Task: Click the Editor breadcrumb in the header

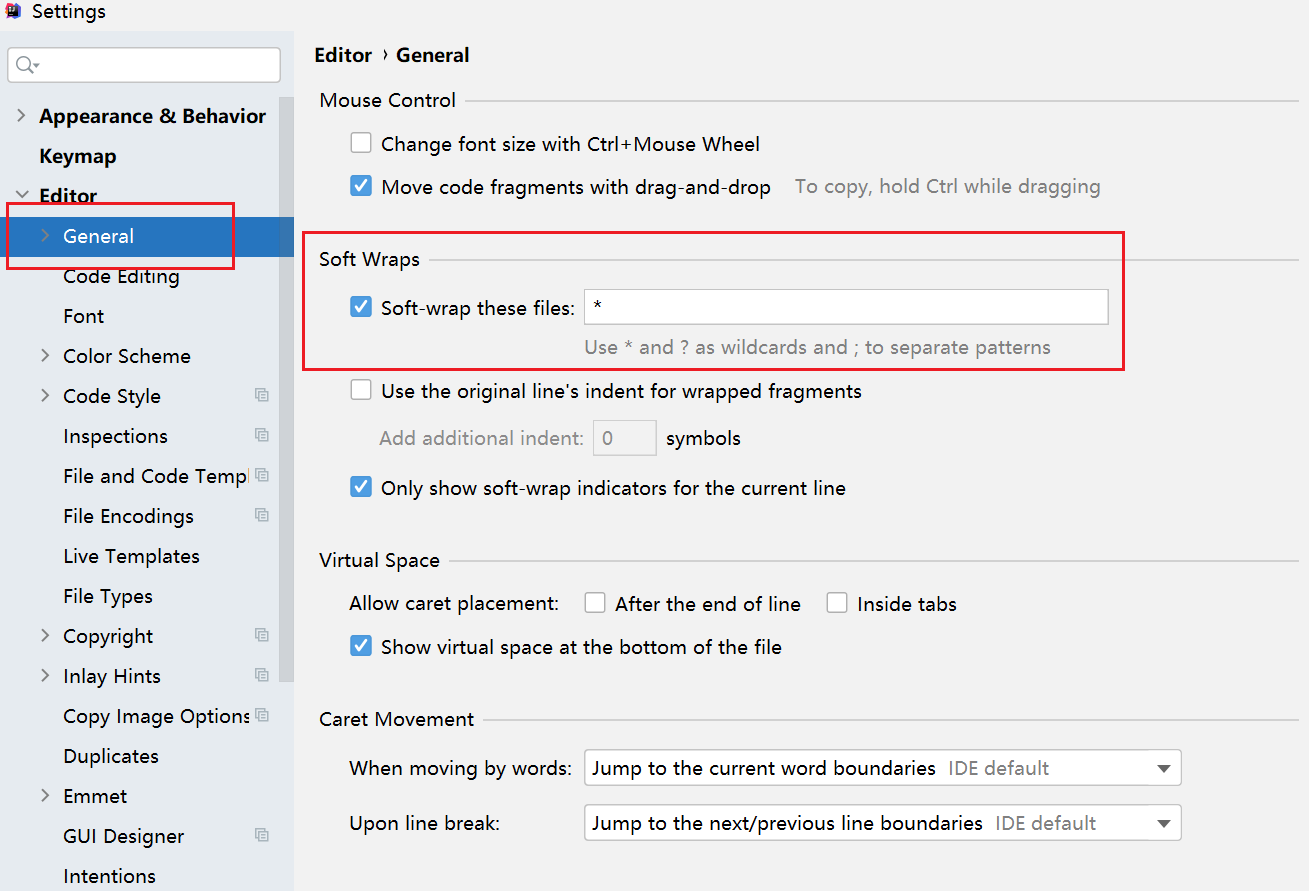Action: (343, 55)
